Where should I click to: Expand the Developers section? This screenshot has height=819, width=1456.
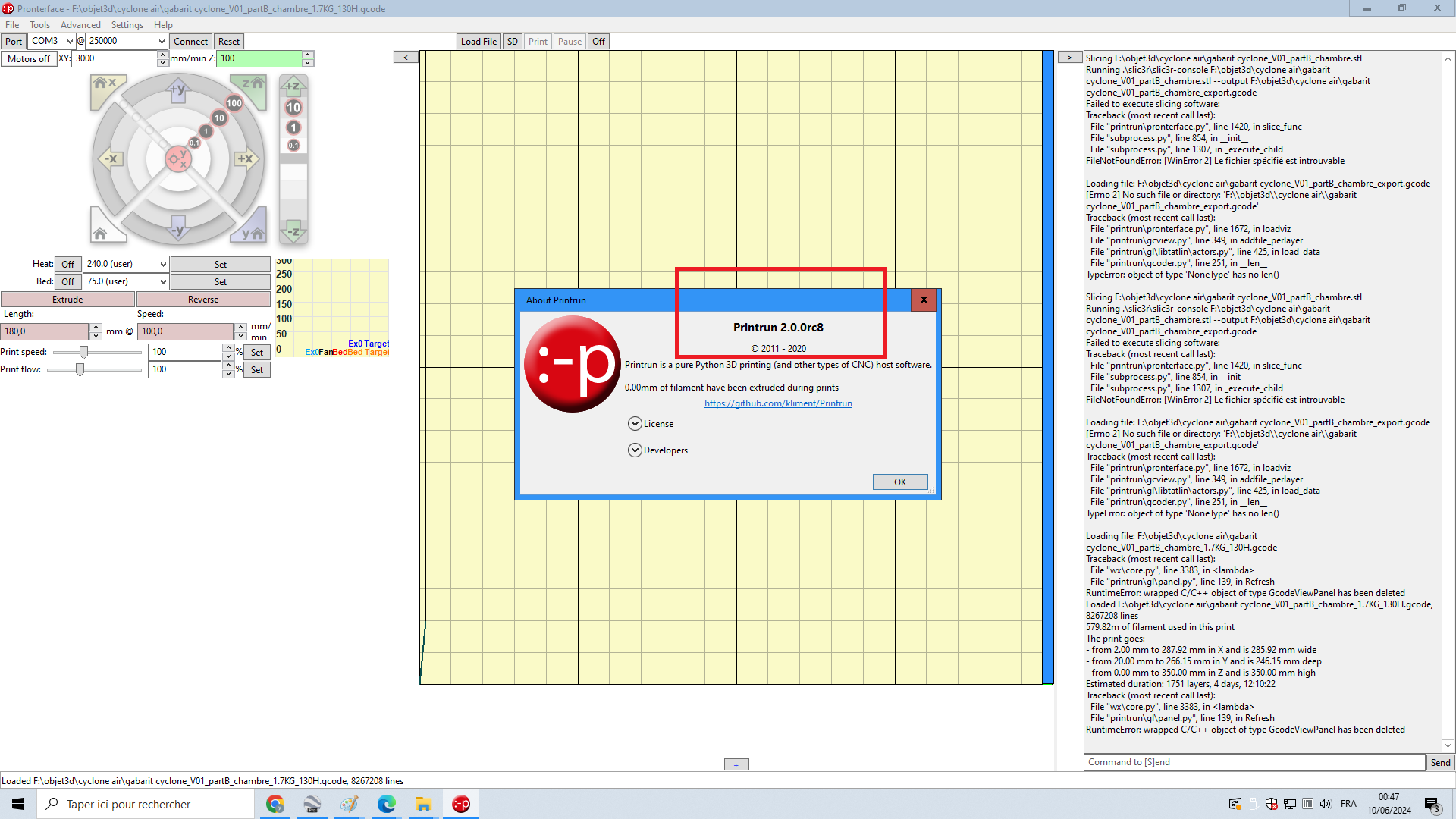(x=635, y=450)
